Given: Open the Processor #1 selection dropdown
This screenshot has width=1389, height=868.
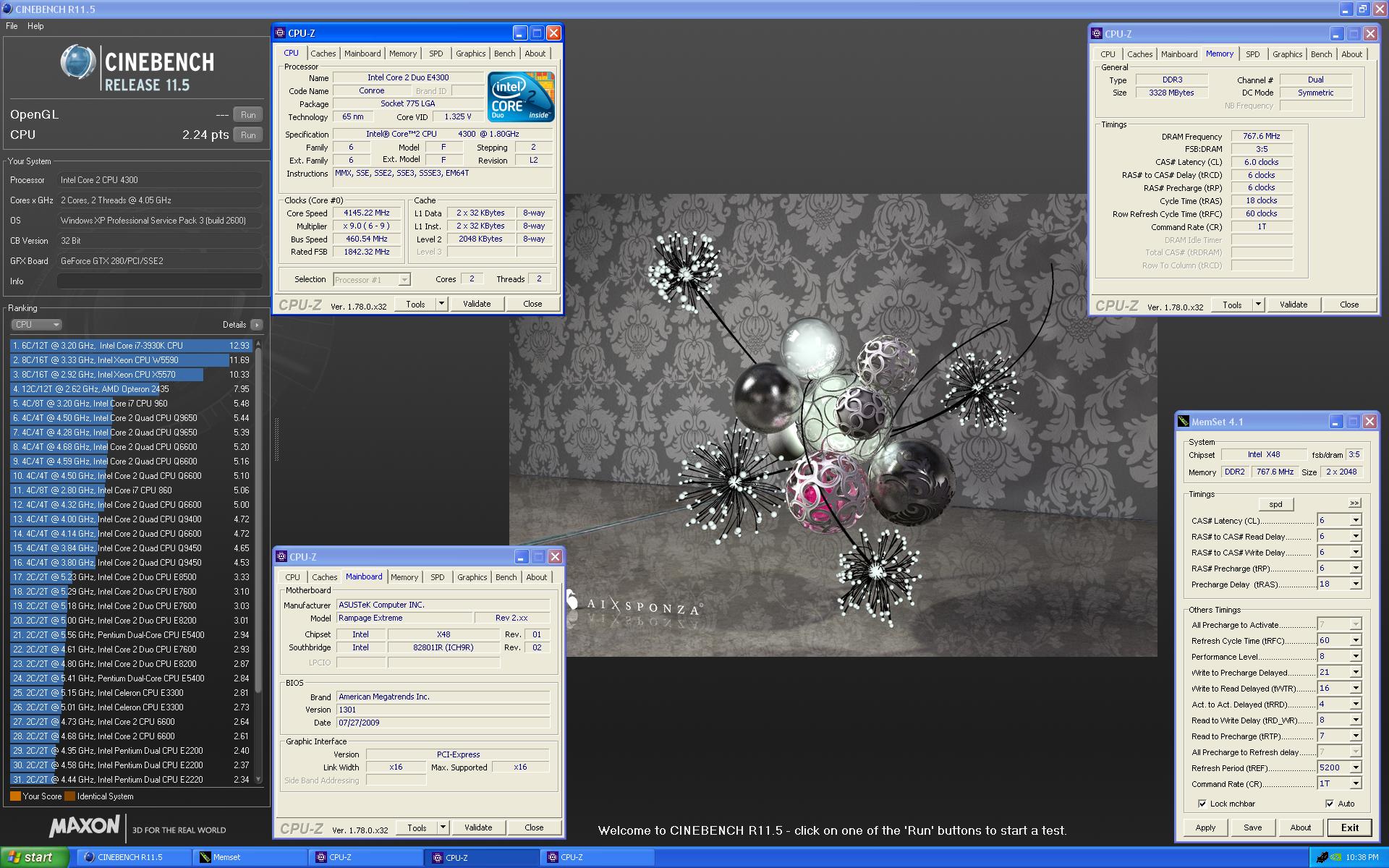Looking at the screenshot, I should tap(404, 279).
